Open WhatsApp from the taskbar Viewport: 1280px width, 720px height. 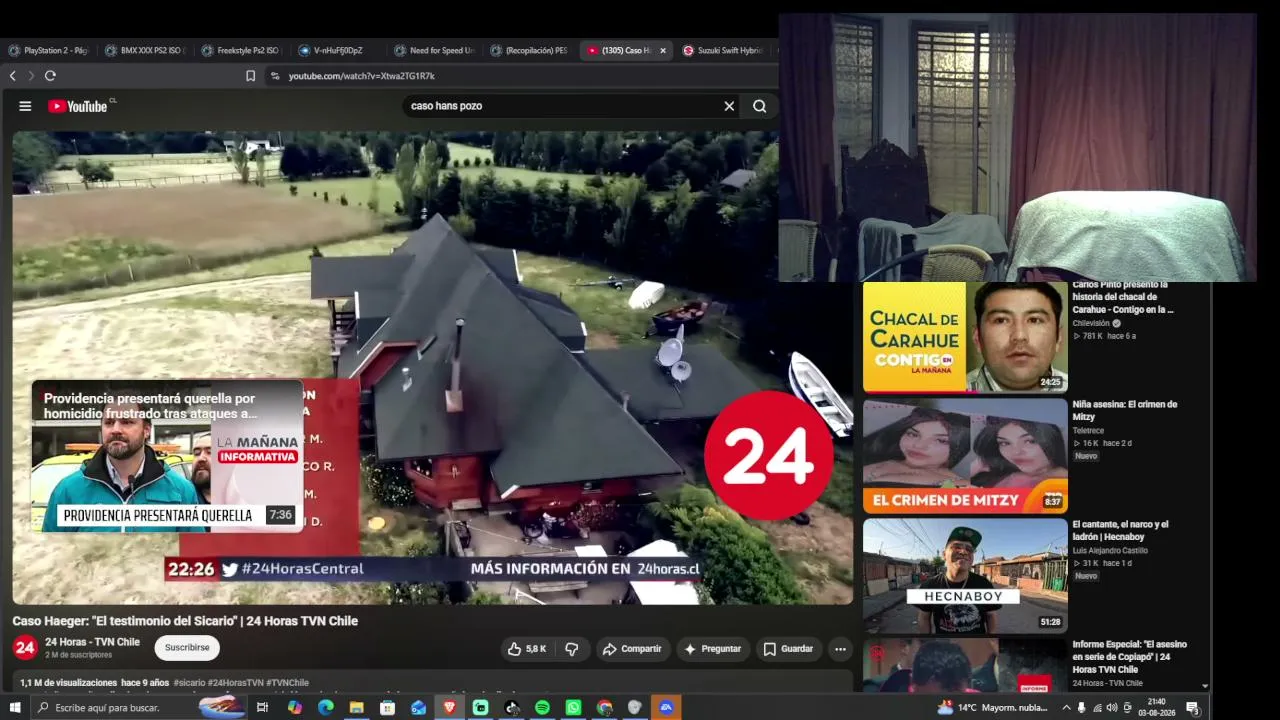tap(573, 708)
